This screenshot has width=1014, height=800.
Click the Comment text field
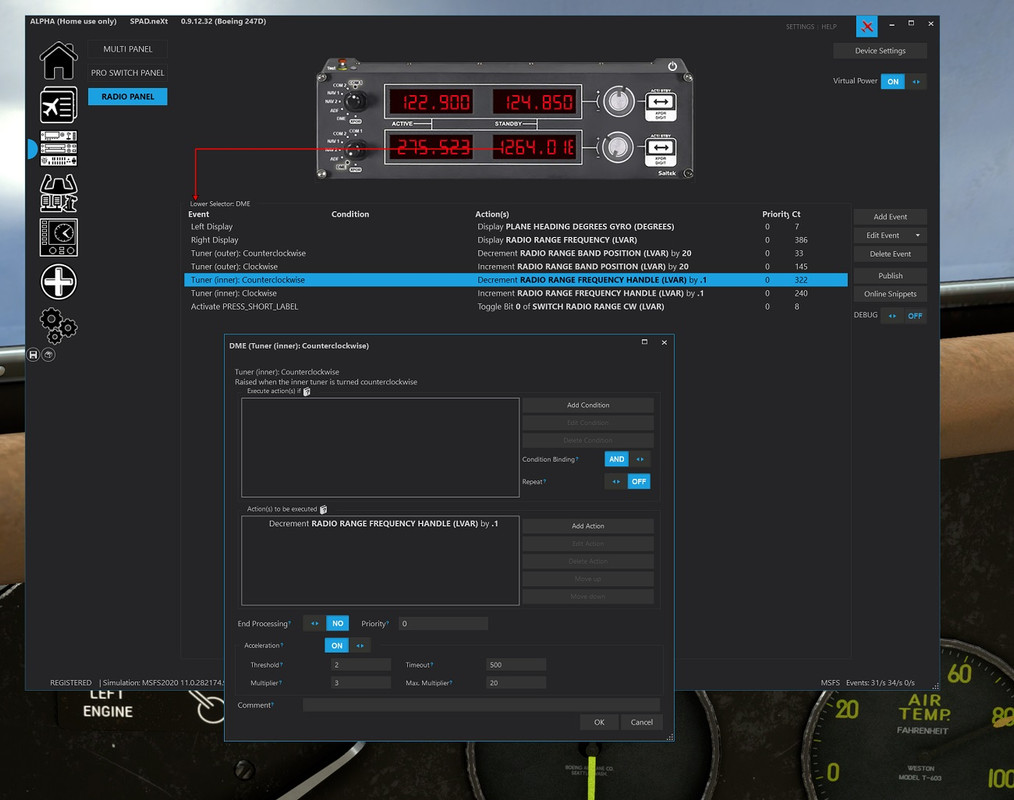click(481, 705)
